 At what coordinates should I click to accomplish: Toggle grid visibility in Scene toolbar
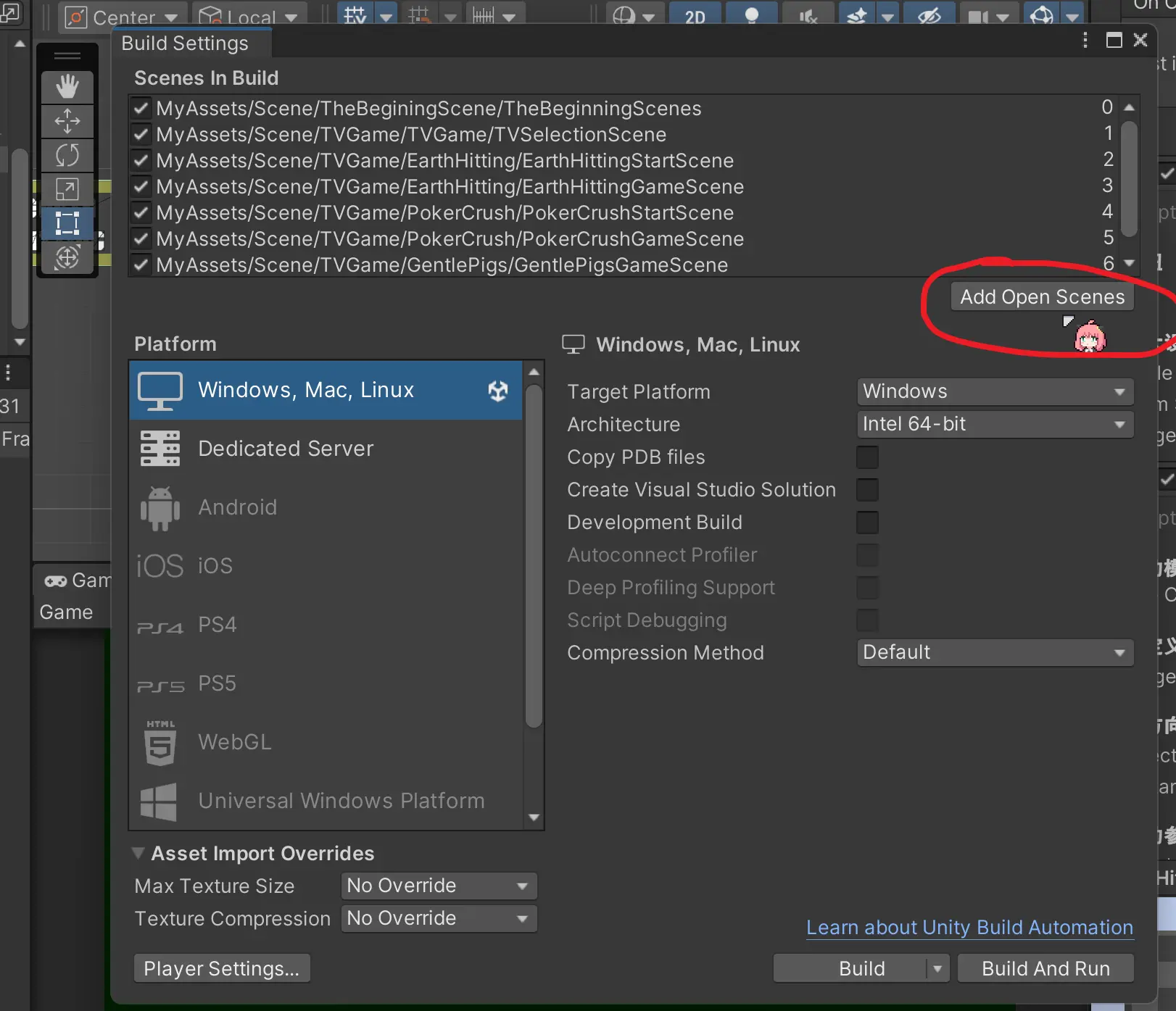pos(355,16)
